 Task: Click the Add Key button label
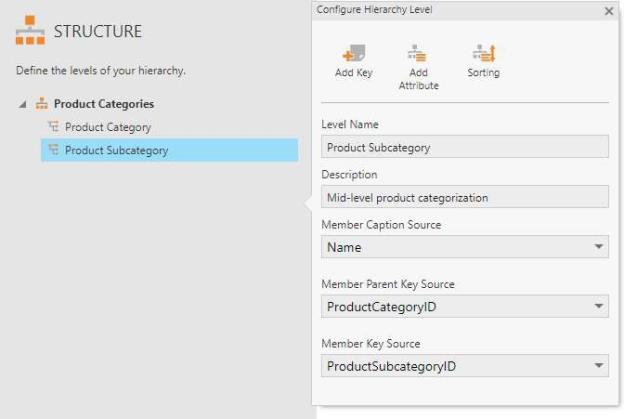coord(353,73)
